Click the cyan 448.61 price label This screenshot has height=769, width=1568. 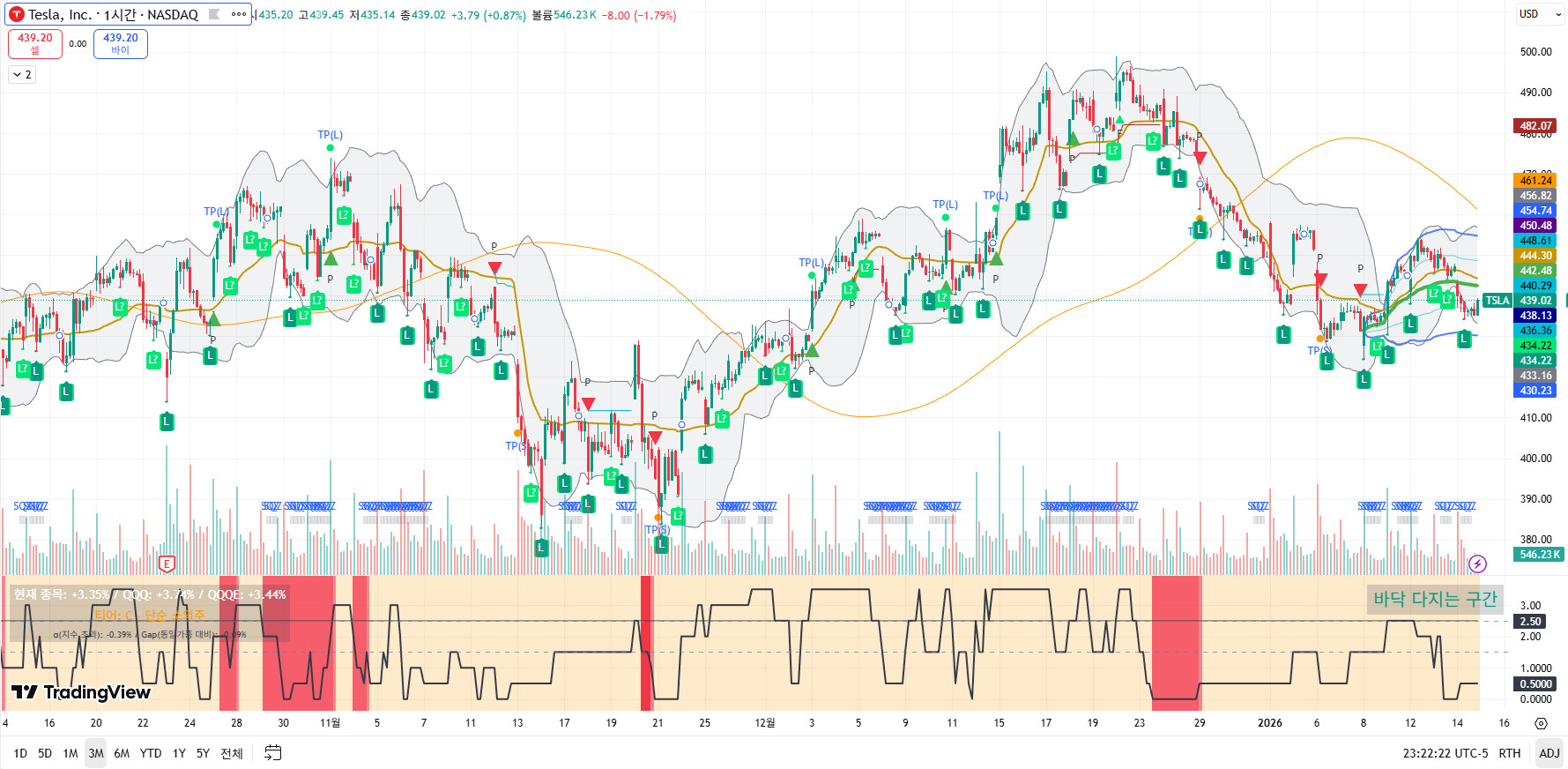(x=1535, y=241)
